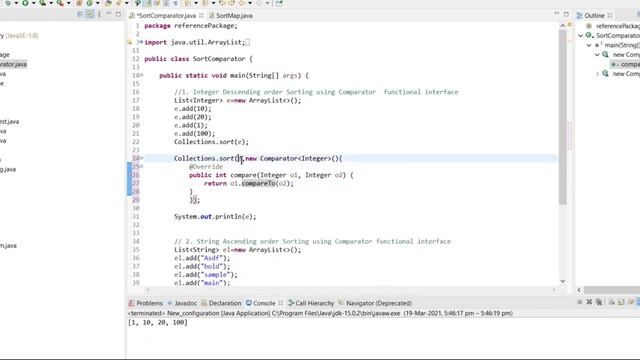The height and width of the screenshot is (360, 640).
Task: Toggle the console icon after Scroll Lock
Action: tap(631, 302)
